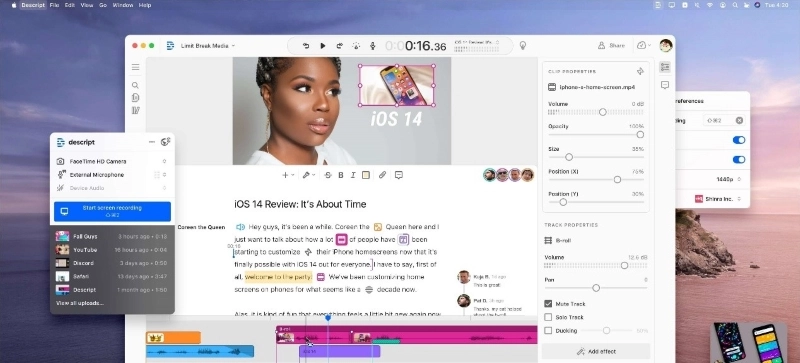Click the play button in transport bar
800x363 pixels.
pos(322,46)
